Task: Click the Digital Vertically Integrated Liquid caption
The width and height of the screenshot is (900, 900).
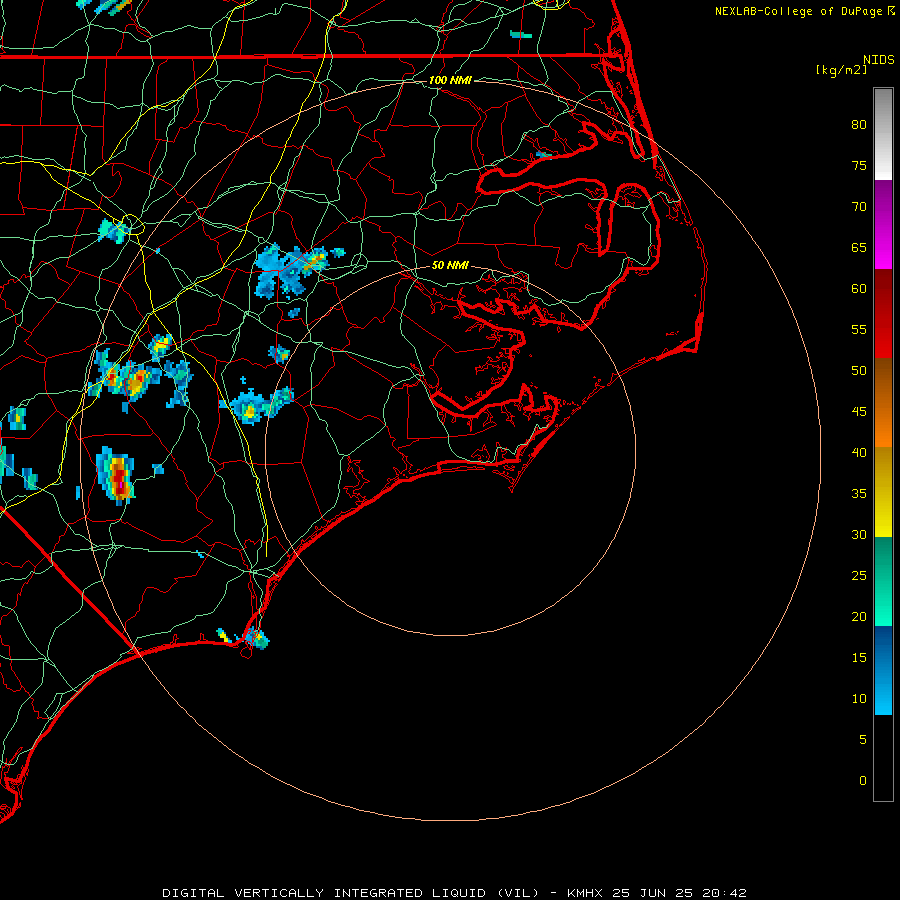Action: coord(350,893)
